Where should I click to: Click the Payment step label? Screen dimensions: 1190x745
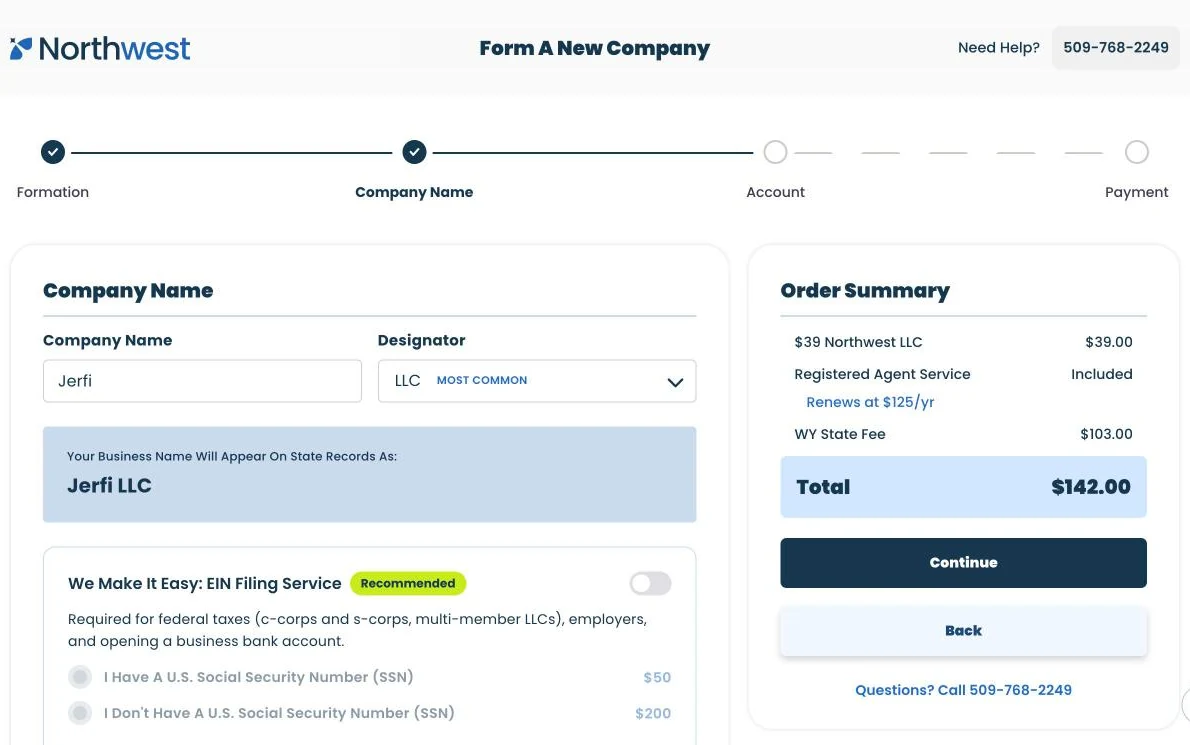[1136, 192]
